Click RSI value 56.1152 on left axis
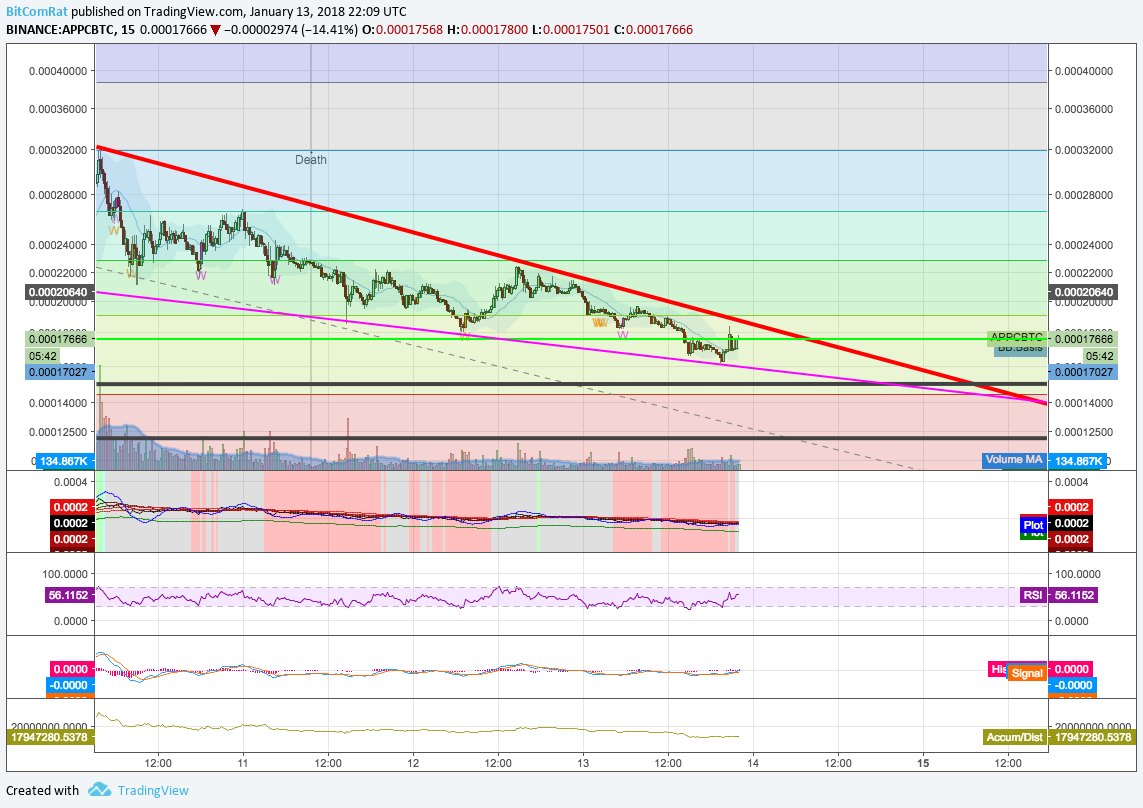The height and width of the screenshot is (808, 1143). (69, 595)
